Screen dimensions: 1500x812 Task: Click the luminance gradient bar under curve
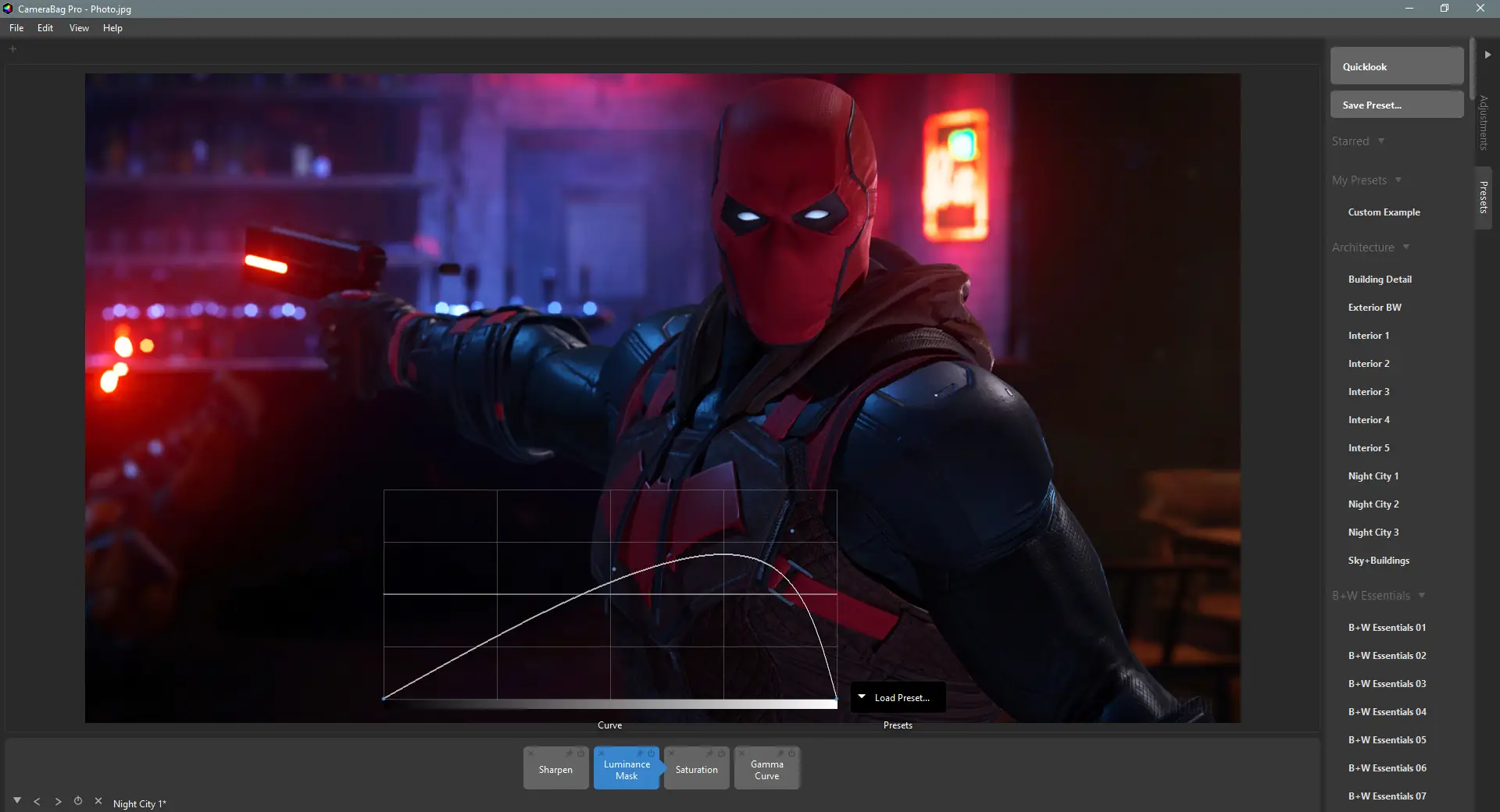(609, 704)
